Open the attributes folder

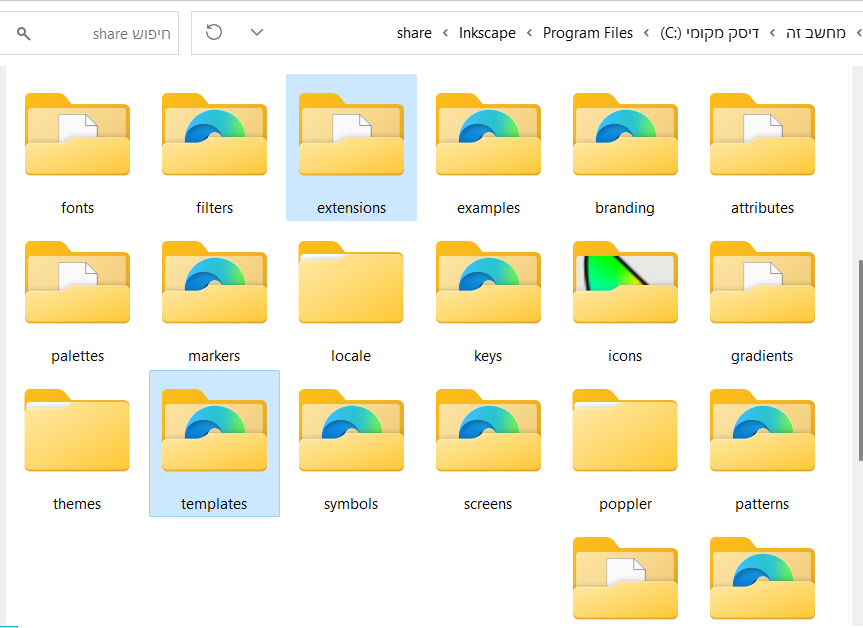click(x=762, y=134)
